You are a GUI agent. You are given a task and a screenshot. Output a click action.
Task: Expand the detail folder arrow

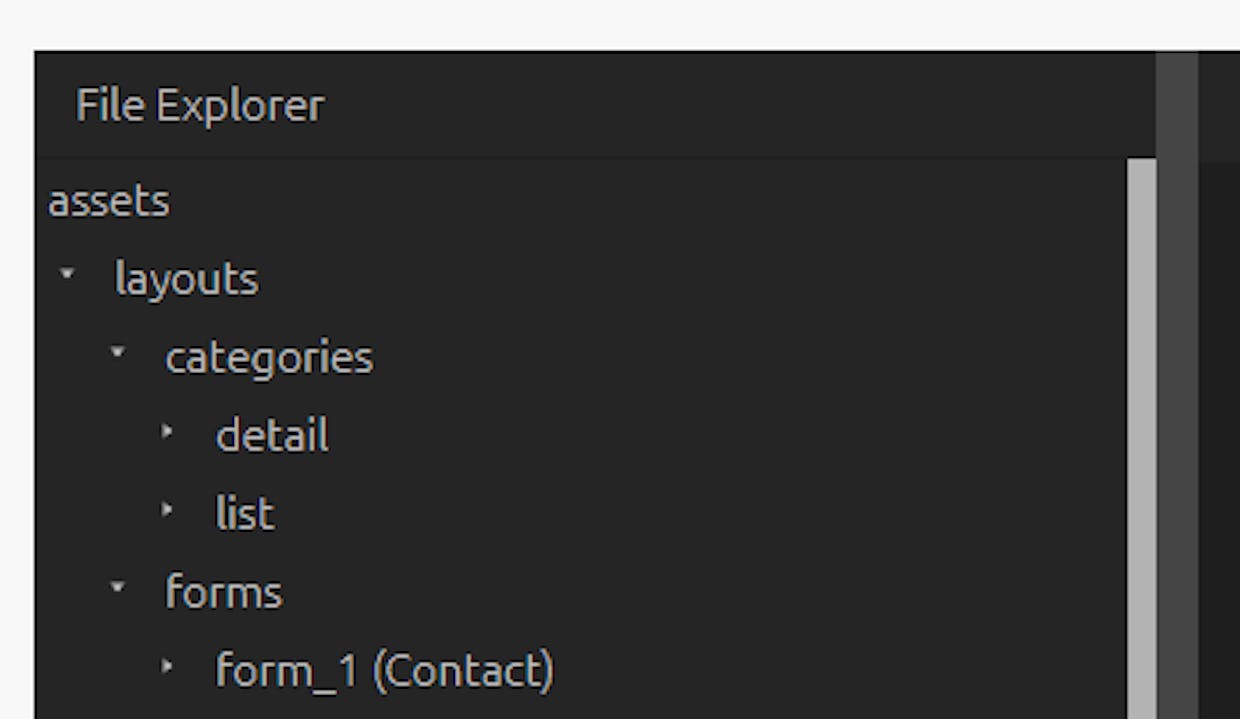(x=167, y=431)
